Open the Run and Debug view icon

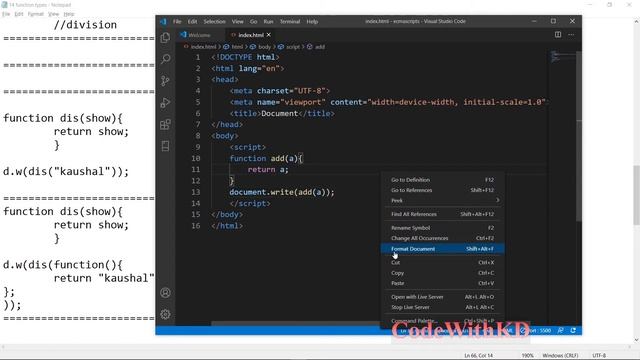(165, 102)
